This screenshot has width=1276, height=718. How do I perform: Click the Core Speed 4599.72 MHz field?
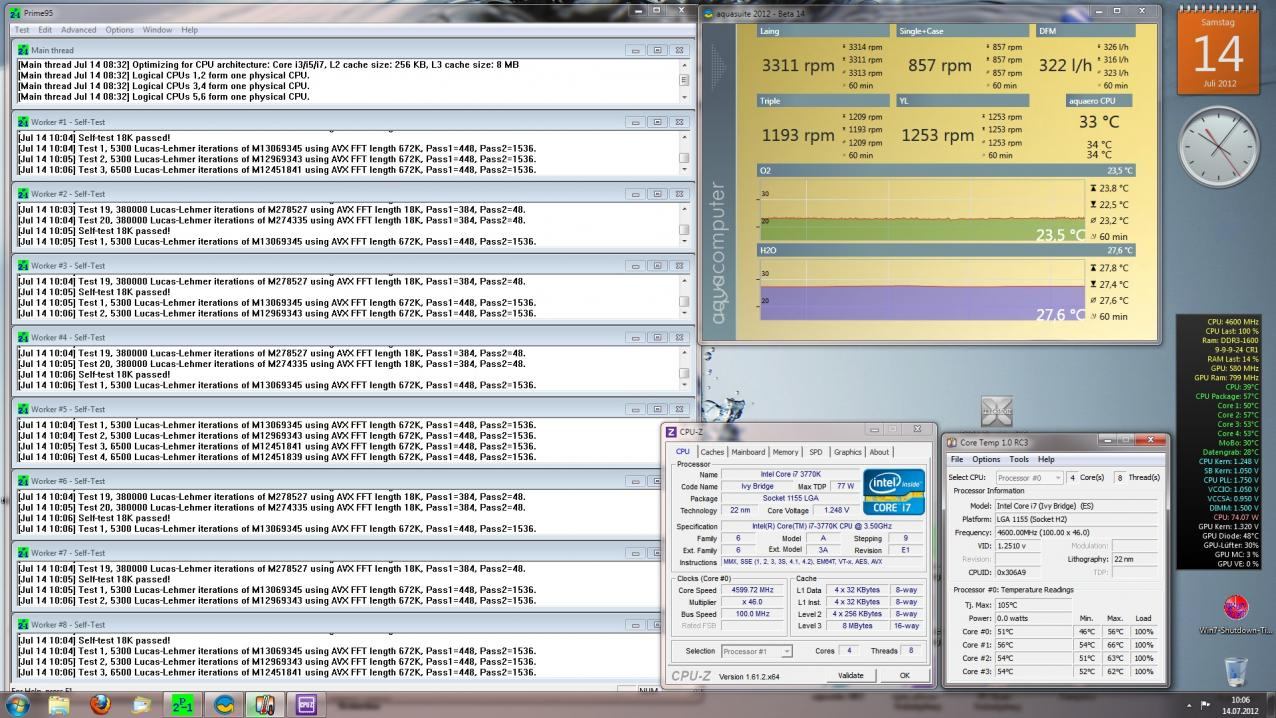(752, 590)
